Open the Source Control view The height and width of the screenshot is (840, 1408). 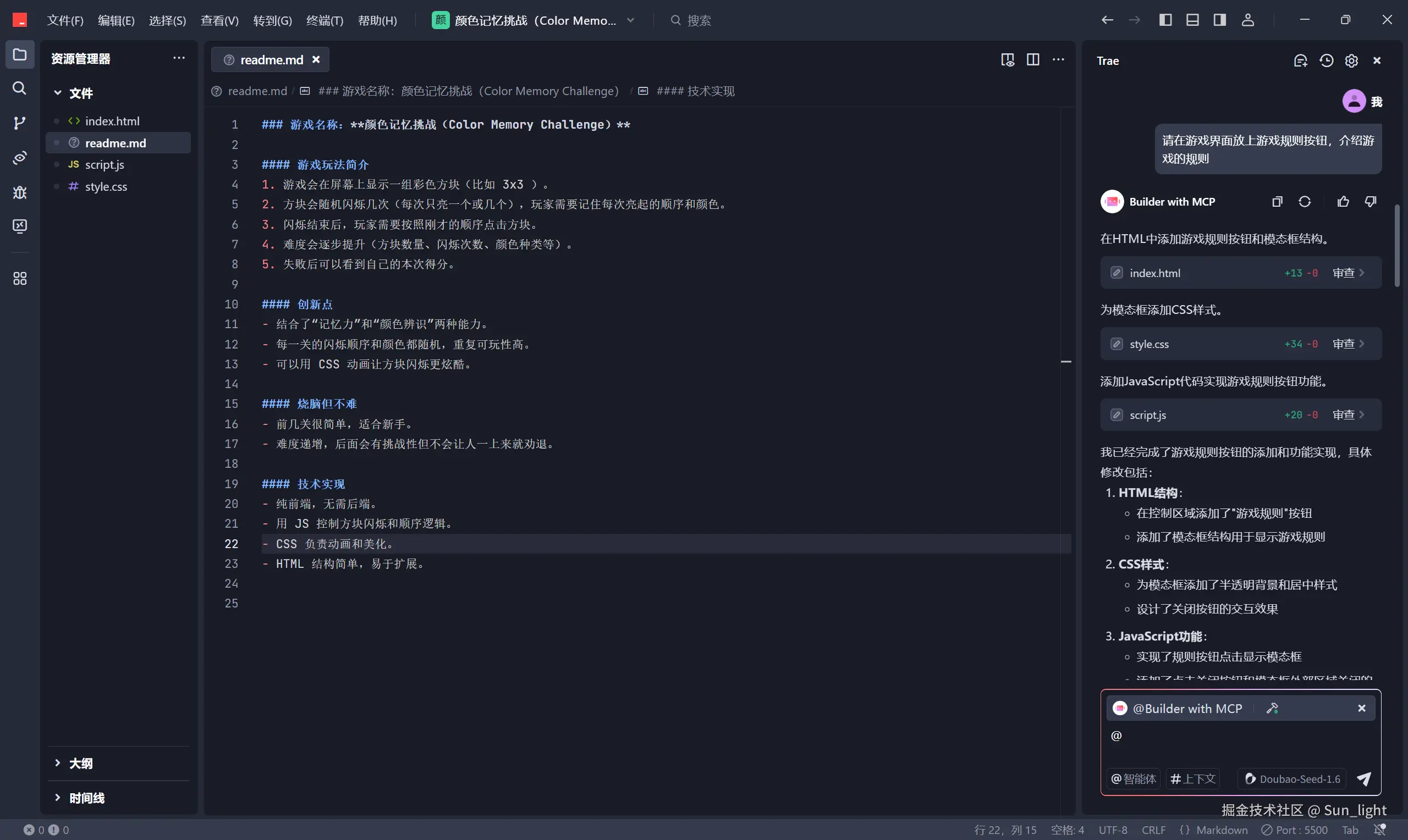[x=19, y=123]
